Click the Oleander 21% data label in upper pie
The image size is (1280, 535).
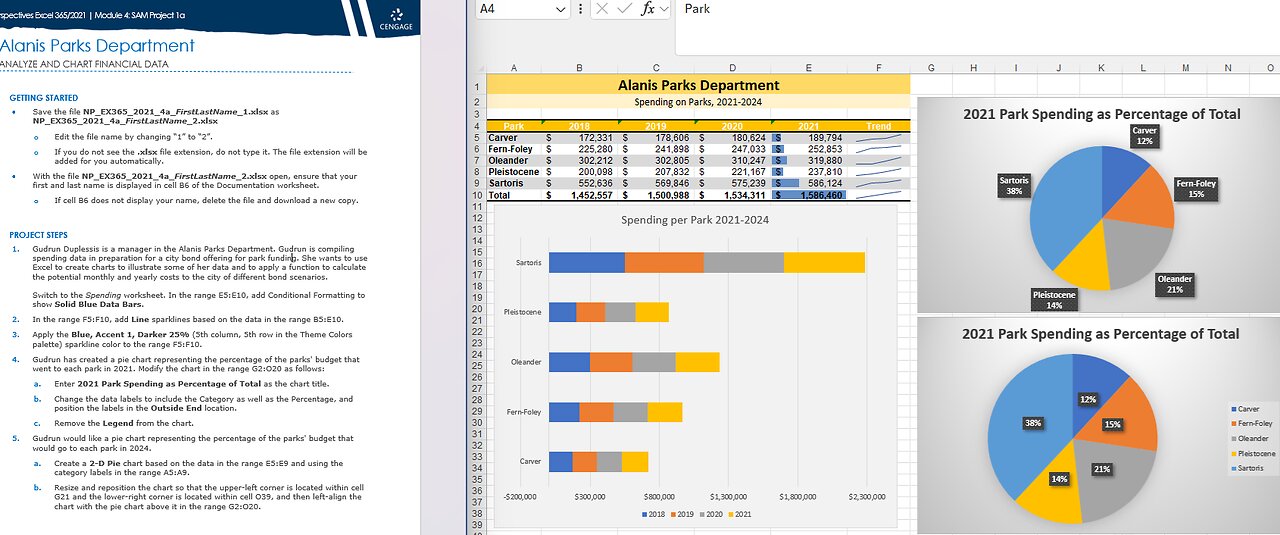[x=1175, y=284]
